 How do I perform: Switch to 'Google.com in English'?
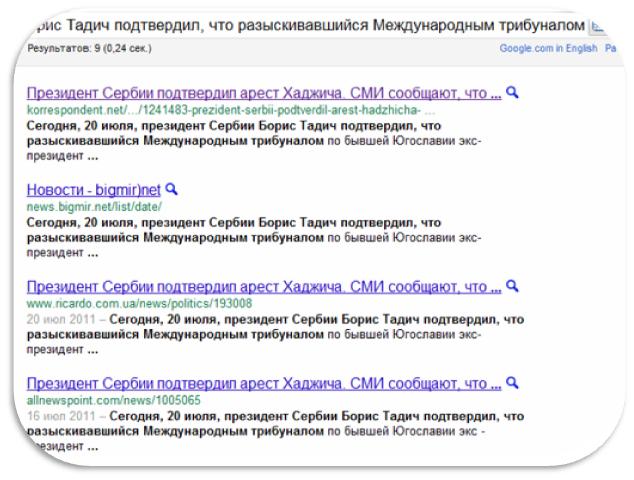coord(548,49)
